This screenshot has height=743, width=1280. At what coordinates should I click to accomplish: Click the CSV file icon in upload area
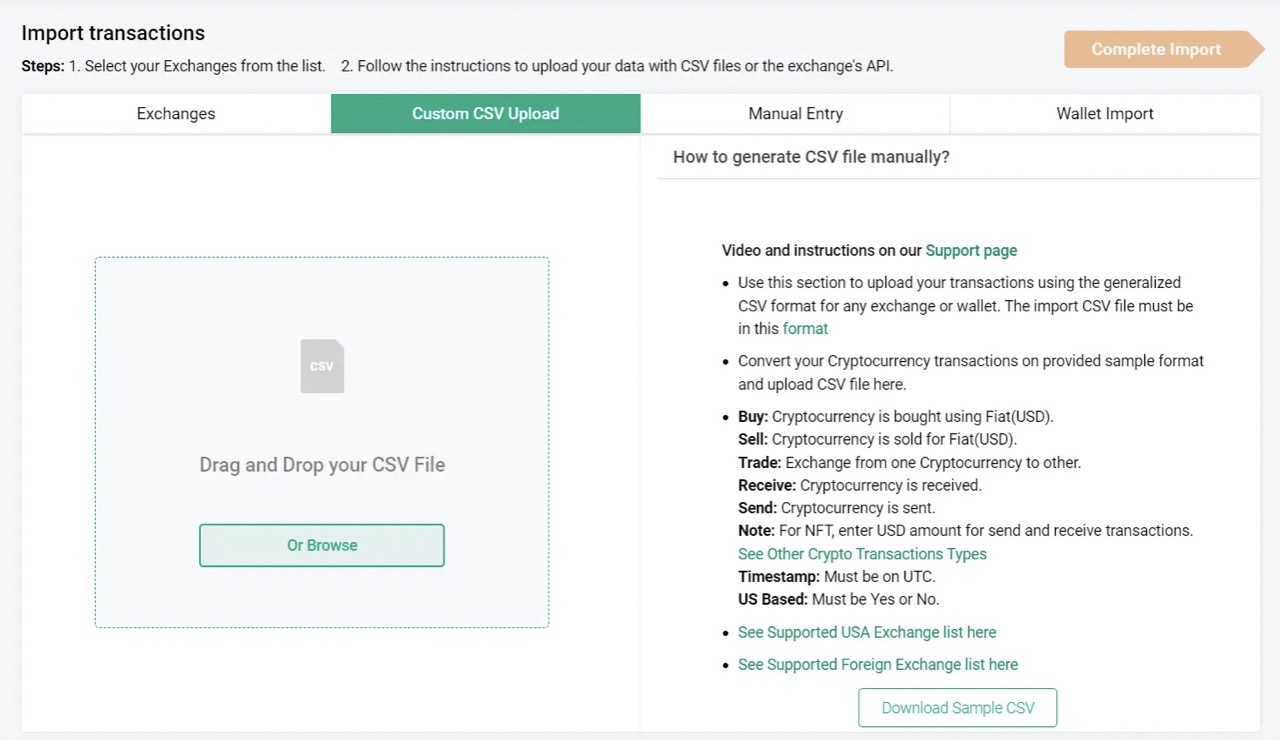point(322,366)
